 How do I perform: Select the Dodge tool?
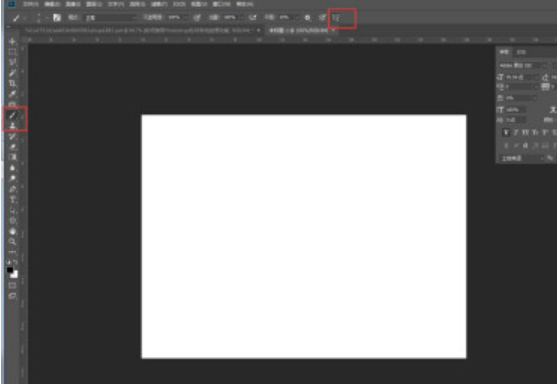(x=12, y=178)
